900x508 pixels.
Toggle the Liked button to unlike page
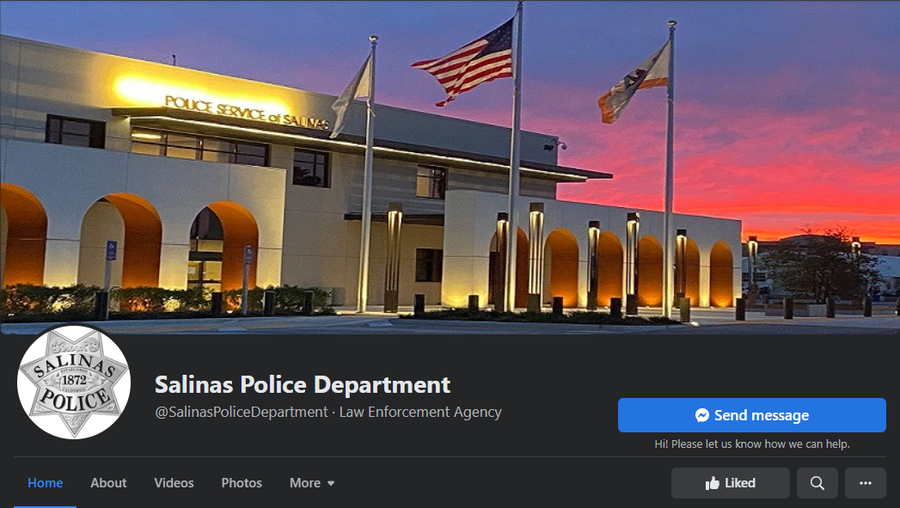730,483
